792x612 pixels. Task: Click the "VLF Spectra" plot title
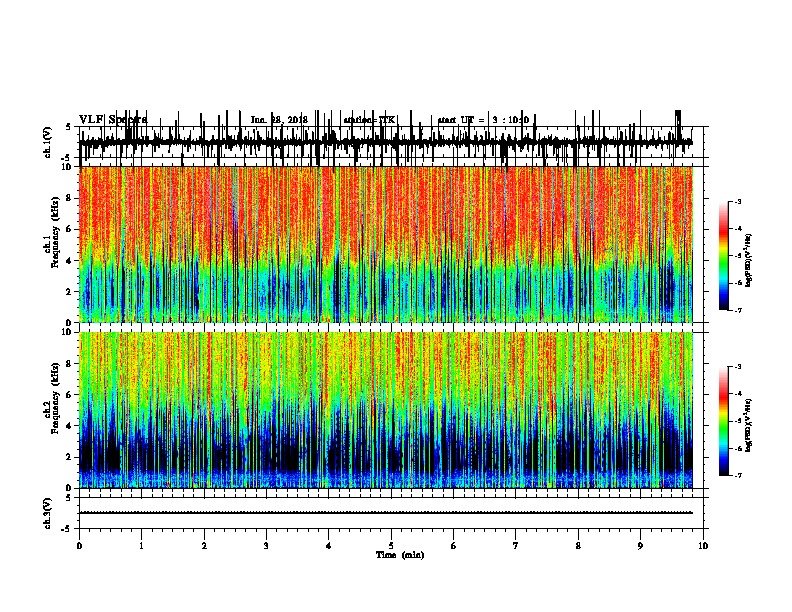[x=113, y=120]
